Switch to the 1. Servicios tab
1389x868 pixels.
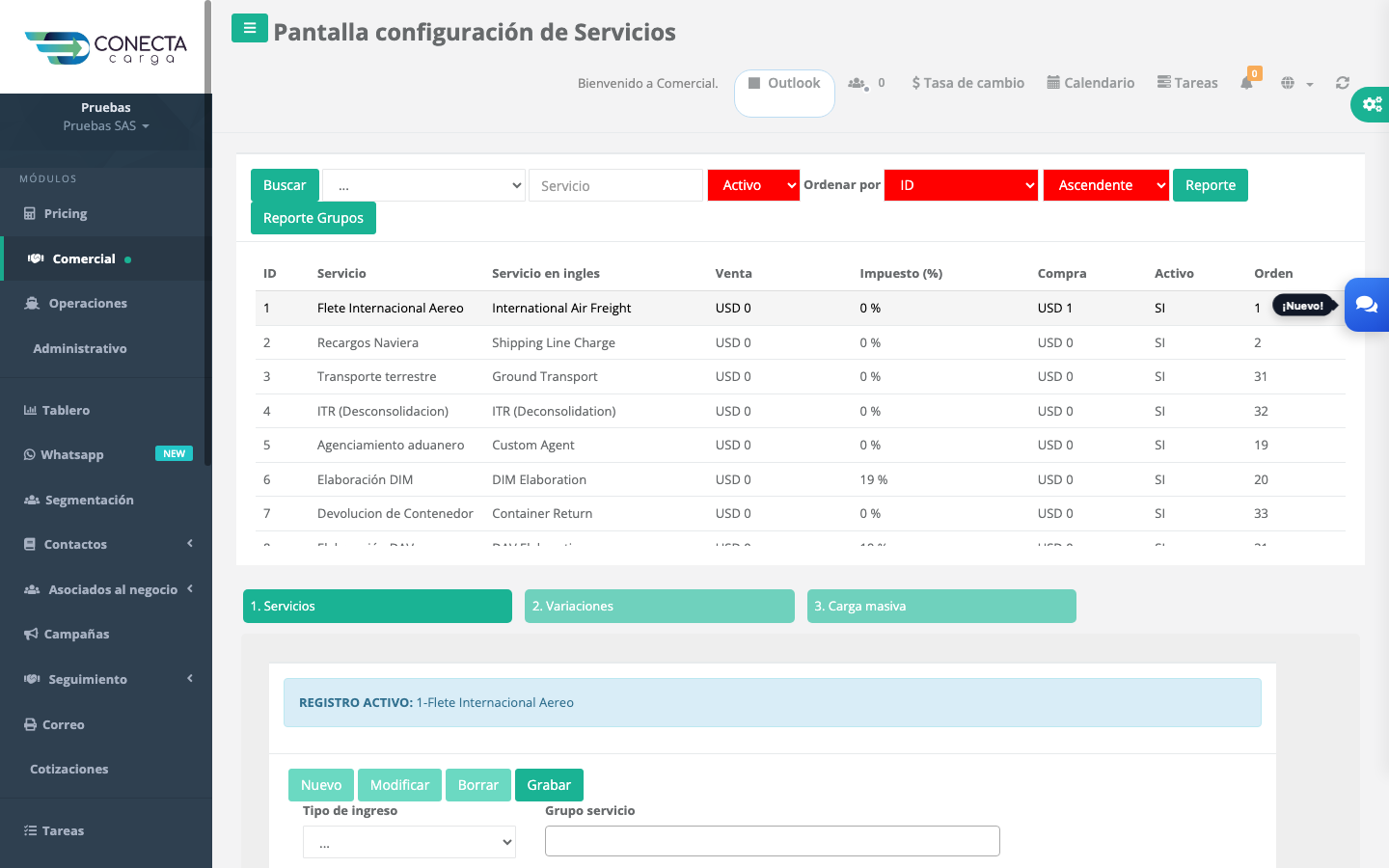point(377,607)
